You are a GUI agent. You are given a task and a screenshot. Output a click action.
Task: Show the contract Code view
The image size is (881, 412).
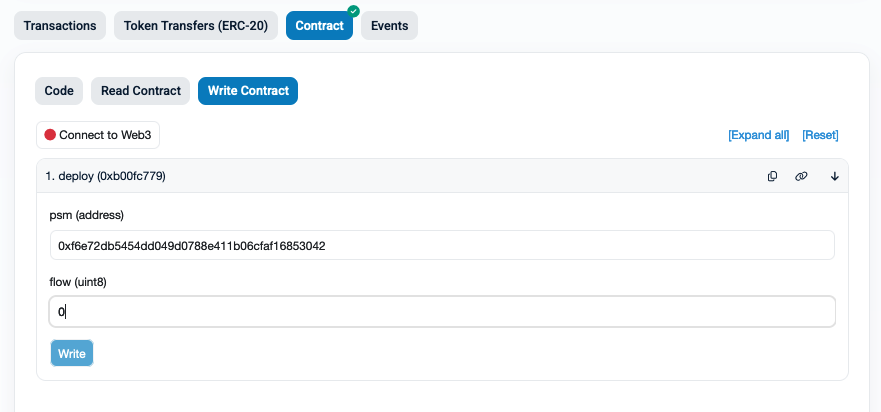(59, 91)
